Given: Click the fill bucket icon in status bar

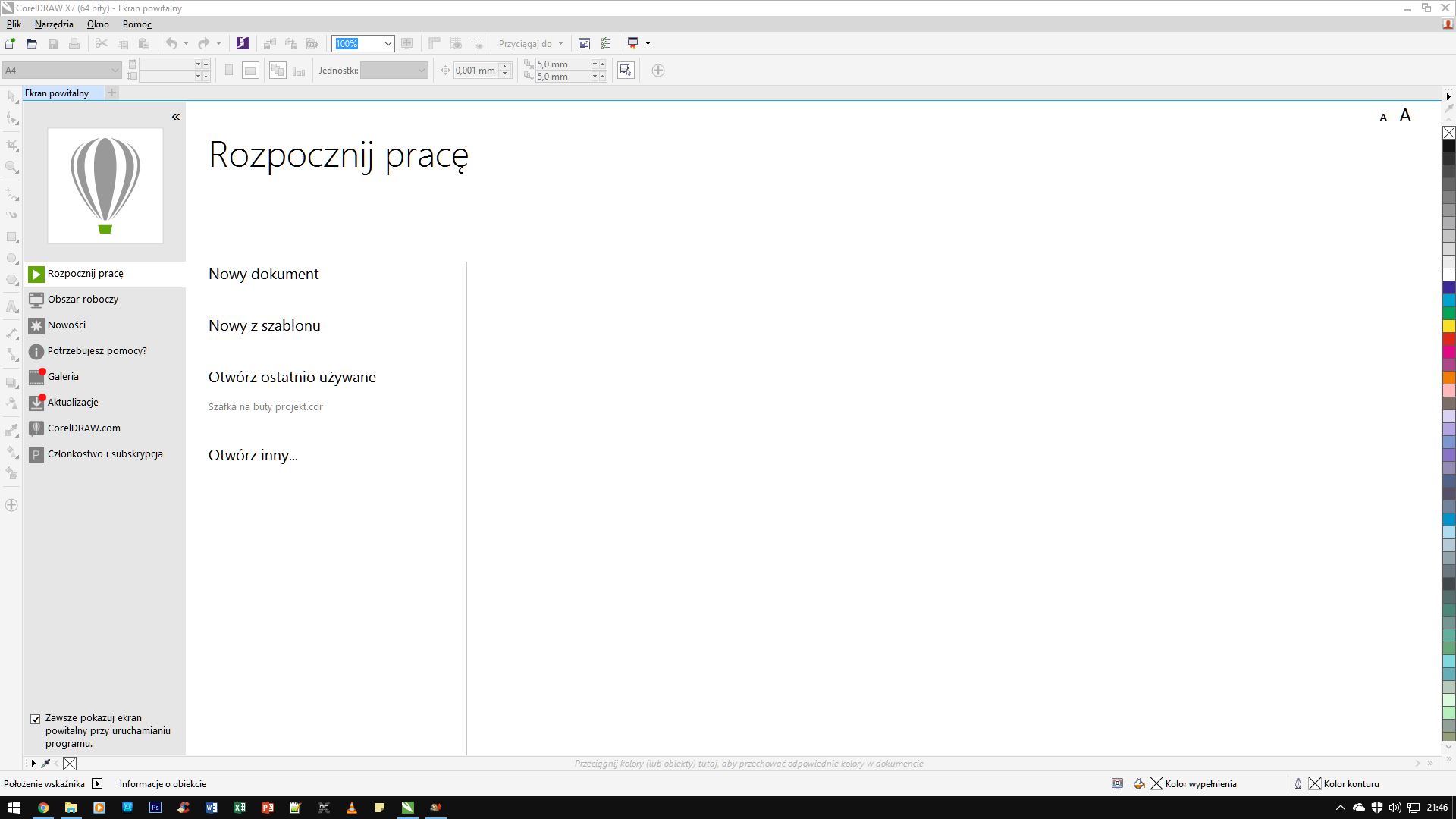Looking at the screenshot, I should tap(1138, 784).
